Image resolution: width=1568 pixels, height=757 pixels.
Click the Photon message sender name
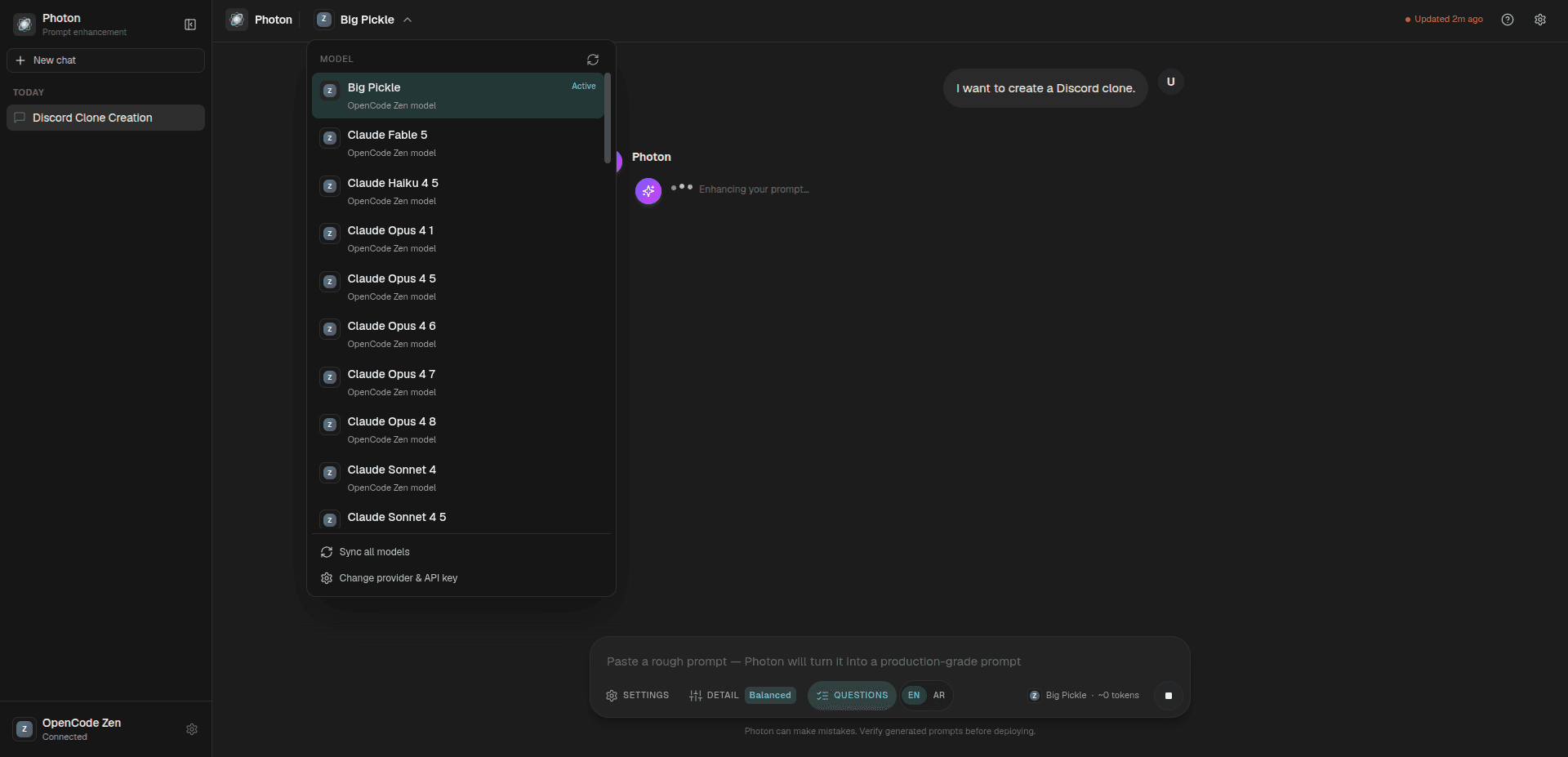[x=652, y=157]
